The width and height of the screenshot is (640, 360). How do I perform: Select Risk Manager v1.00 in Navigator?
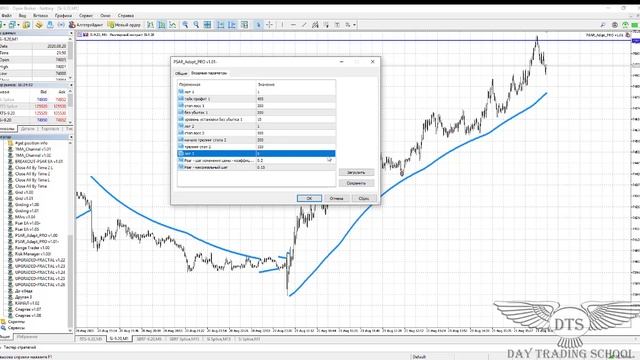(32, 254)
